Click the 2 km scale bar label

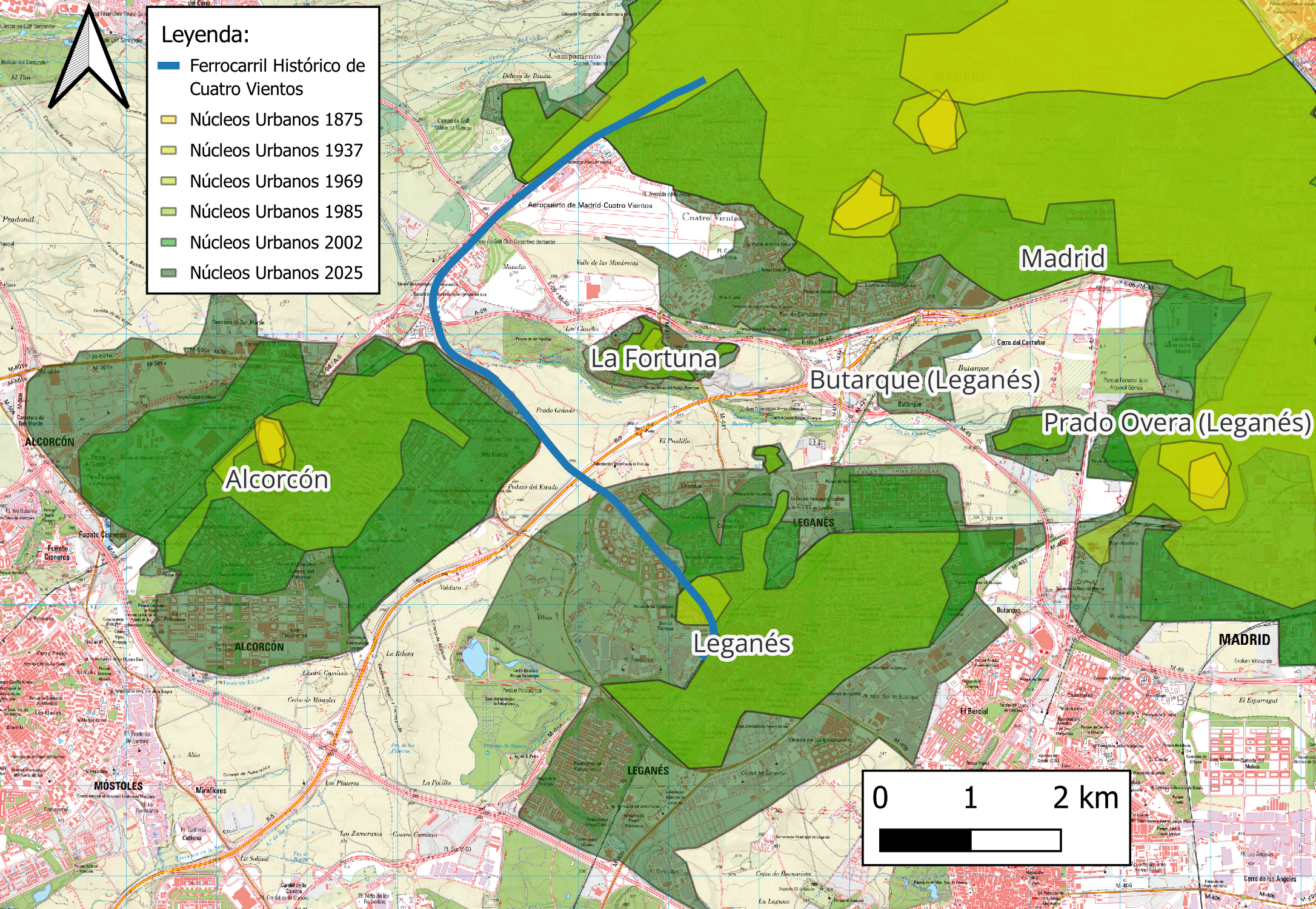(1085, 797)
